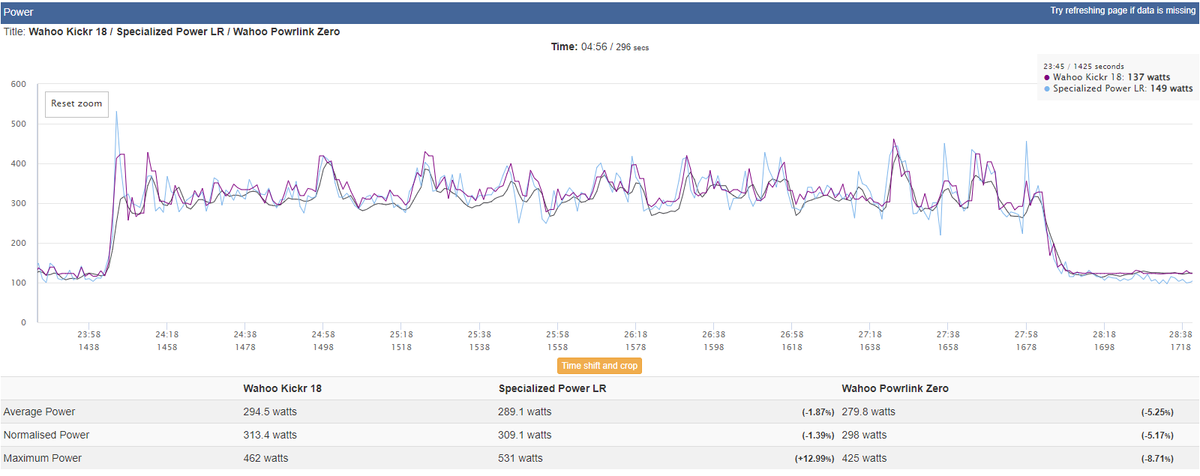This screenshot has width=1200, height=476.
Task: Click the -1.39% difference figure
Action: click(x=819, y=435)
